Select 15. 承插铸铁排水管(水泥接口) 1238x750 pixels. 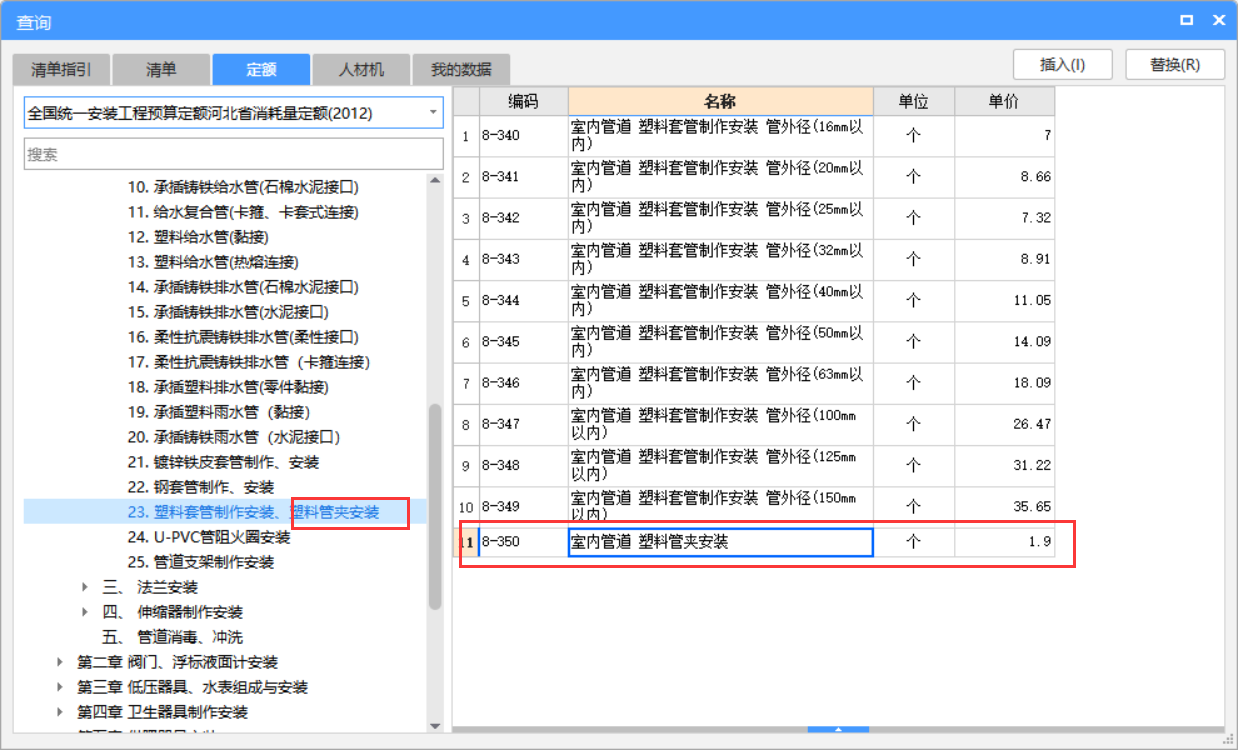(228, 312)
